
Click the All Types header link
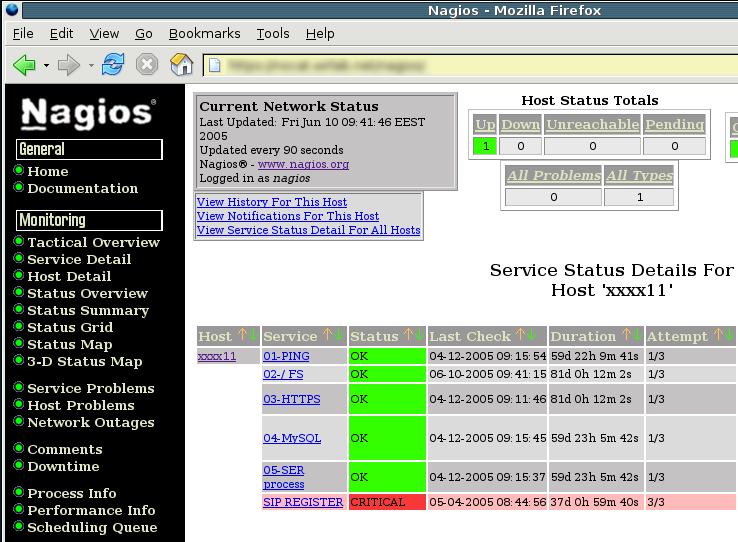point(639,175)
